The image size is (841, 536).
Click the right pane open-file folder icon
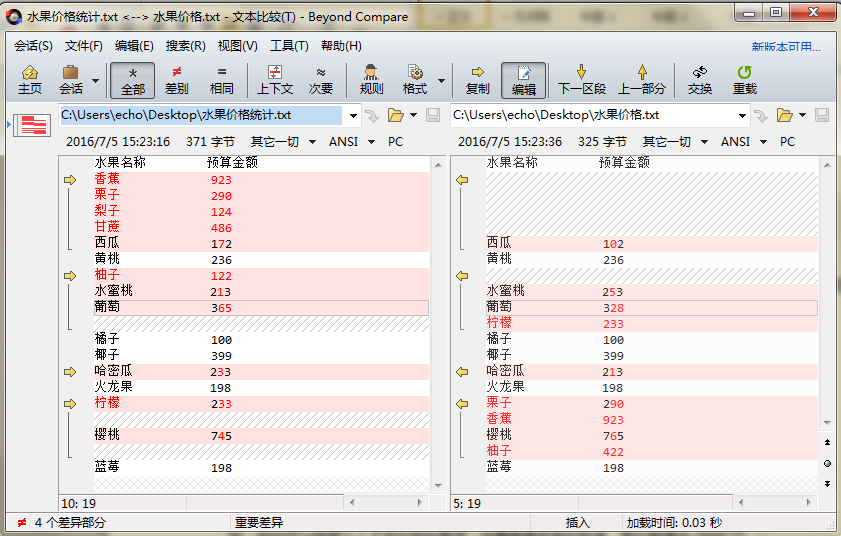[785, 115]
